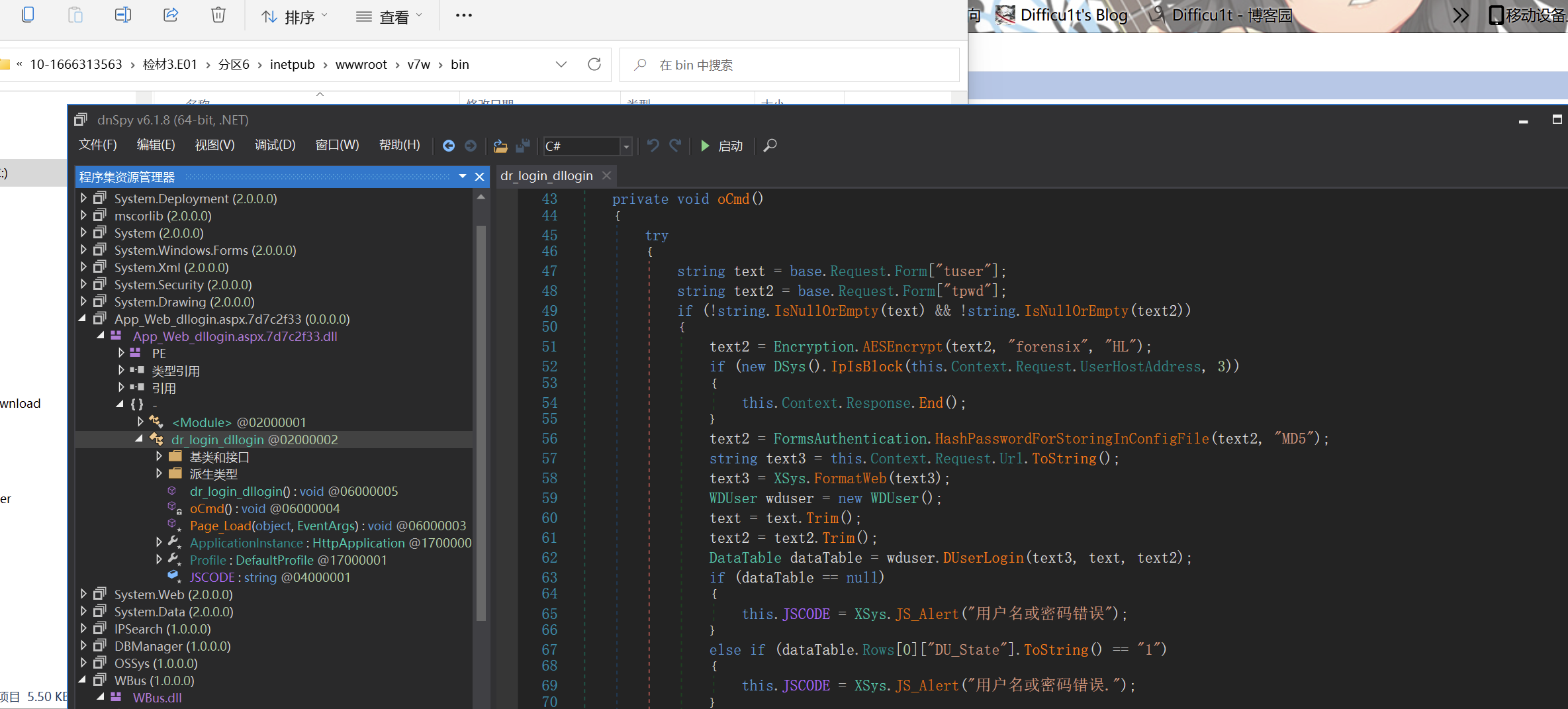The width and height of the screenshot is (1568, 709).
Task: Click the share icon in Explorer toolbar
Action: (x=171, y=15)
